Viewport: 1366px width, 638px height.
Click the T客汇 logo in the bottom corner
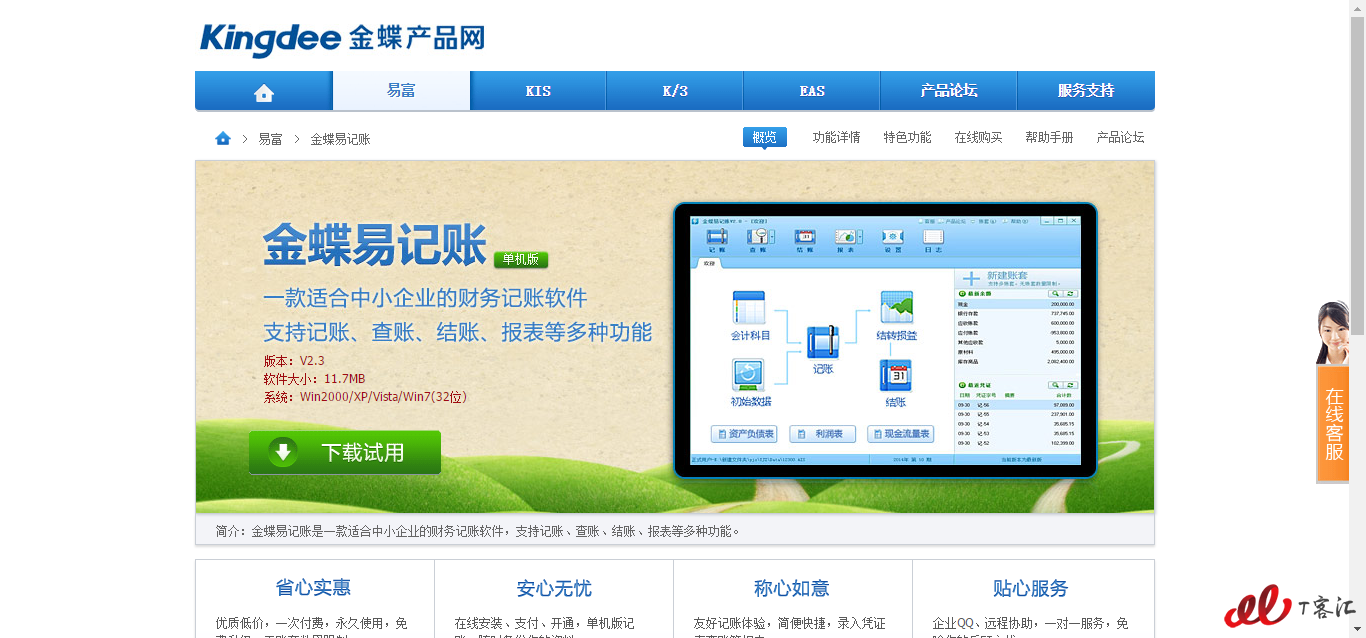[x=1290, y=607]
